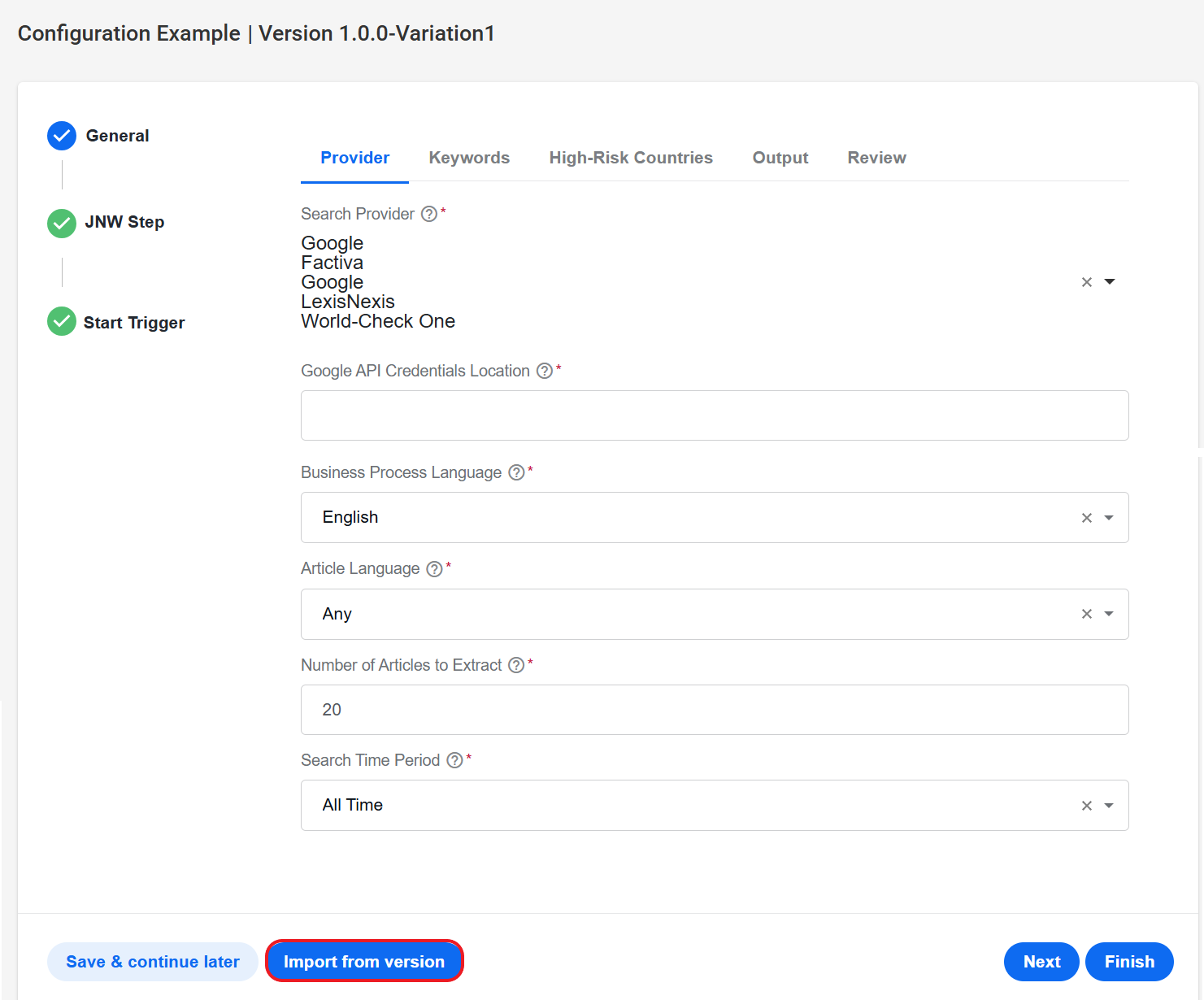Open the English combo box
The height and width of the screenshot is (1000, 1204).
coord(715,518)
